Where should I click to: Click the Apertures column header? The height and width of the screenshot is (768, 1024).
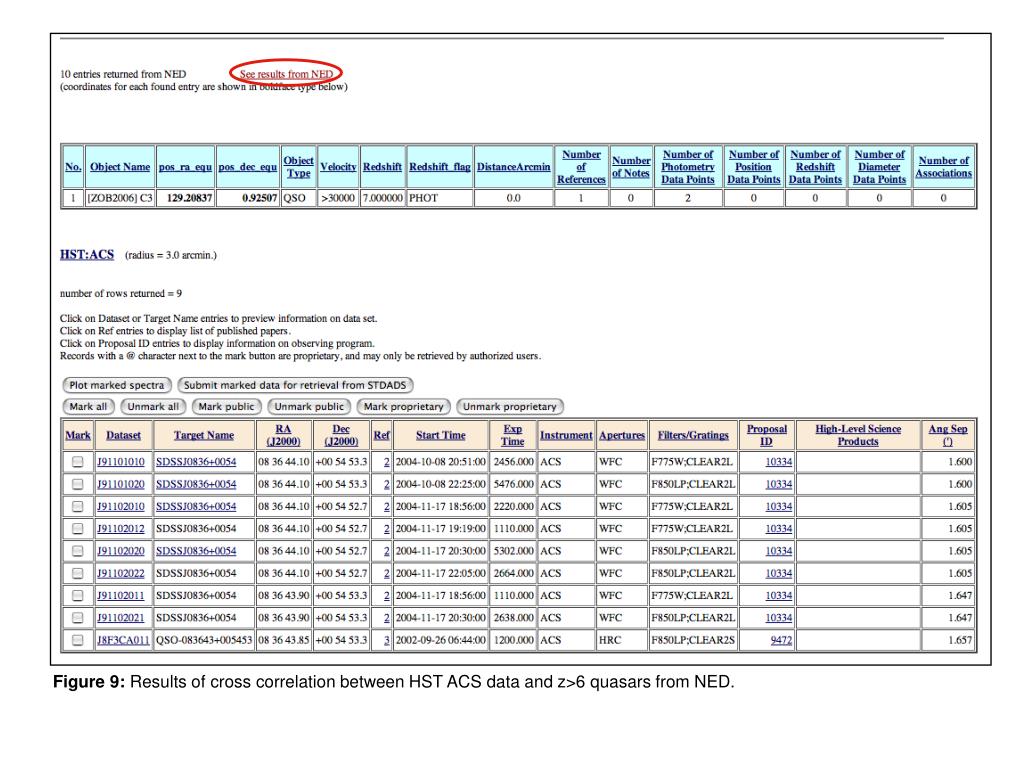(x=622, y=436)
